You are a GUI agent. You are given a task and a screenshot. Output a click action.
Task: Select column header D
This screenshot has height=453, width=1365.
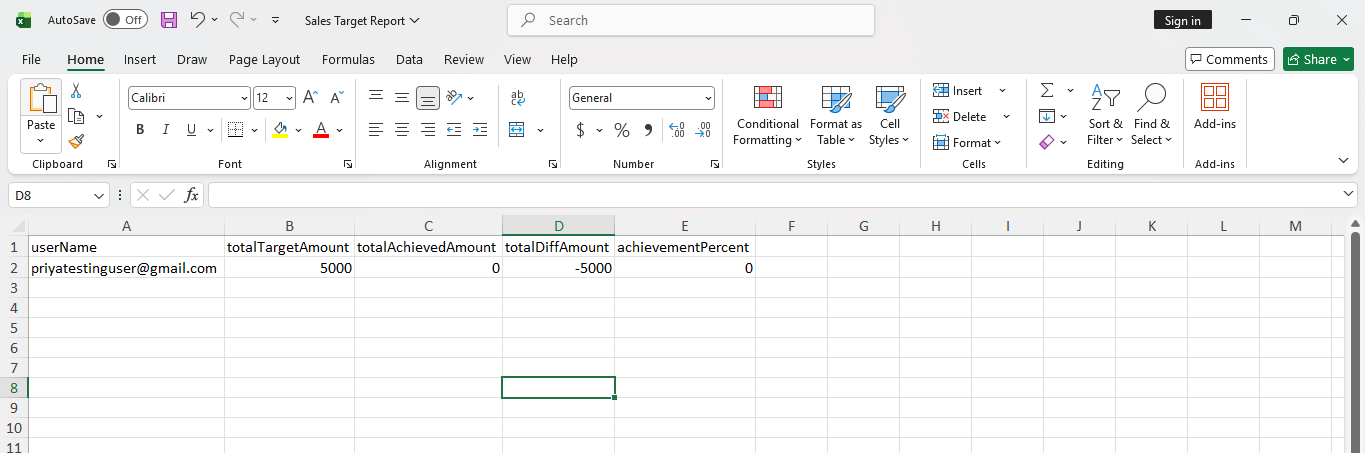point(558,226)
